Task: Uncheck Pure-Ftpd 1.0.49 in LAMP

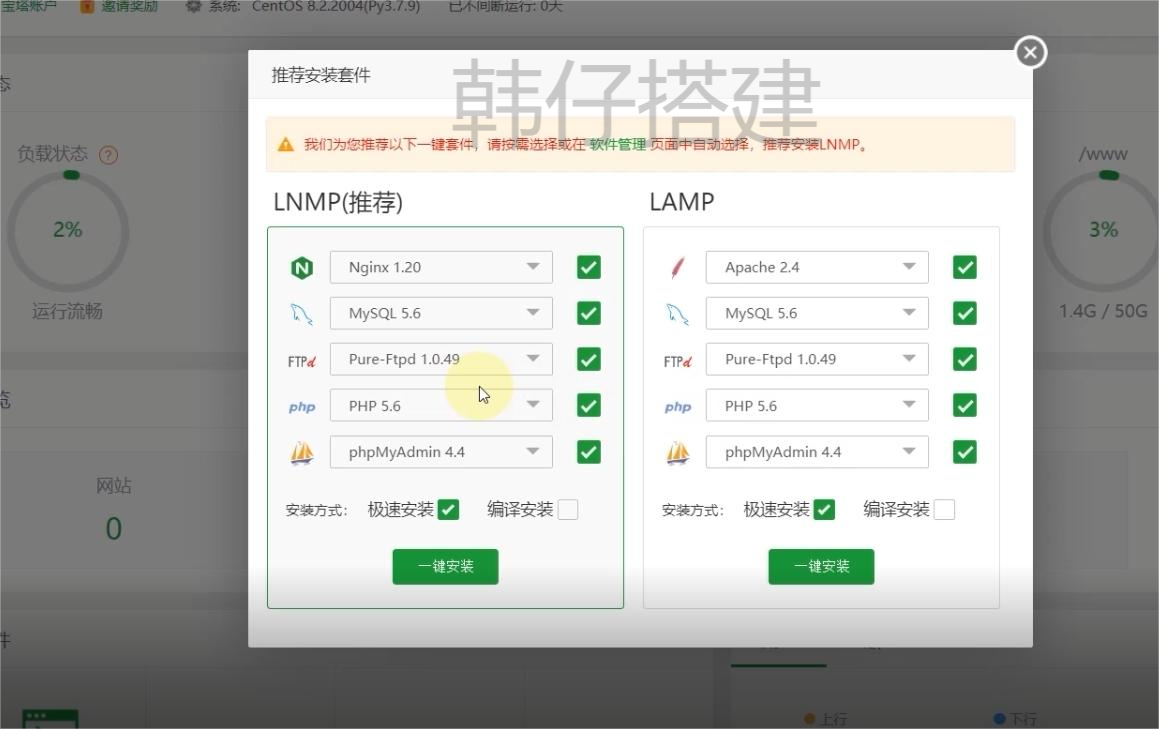Action: pyautogui.click(x=965, y=359)
